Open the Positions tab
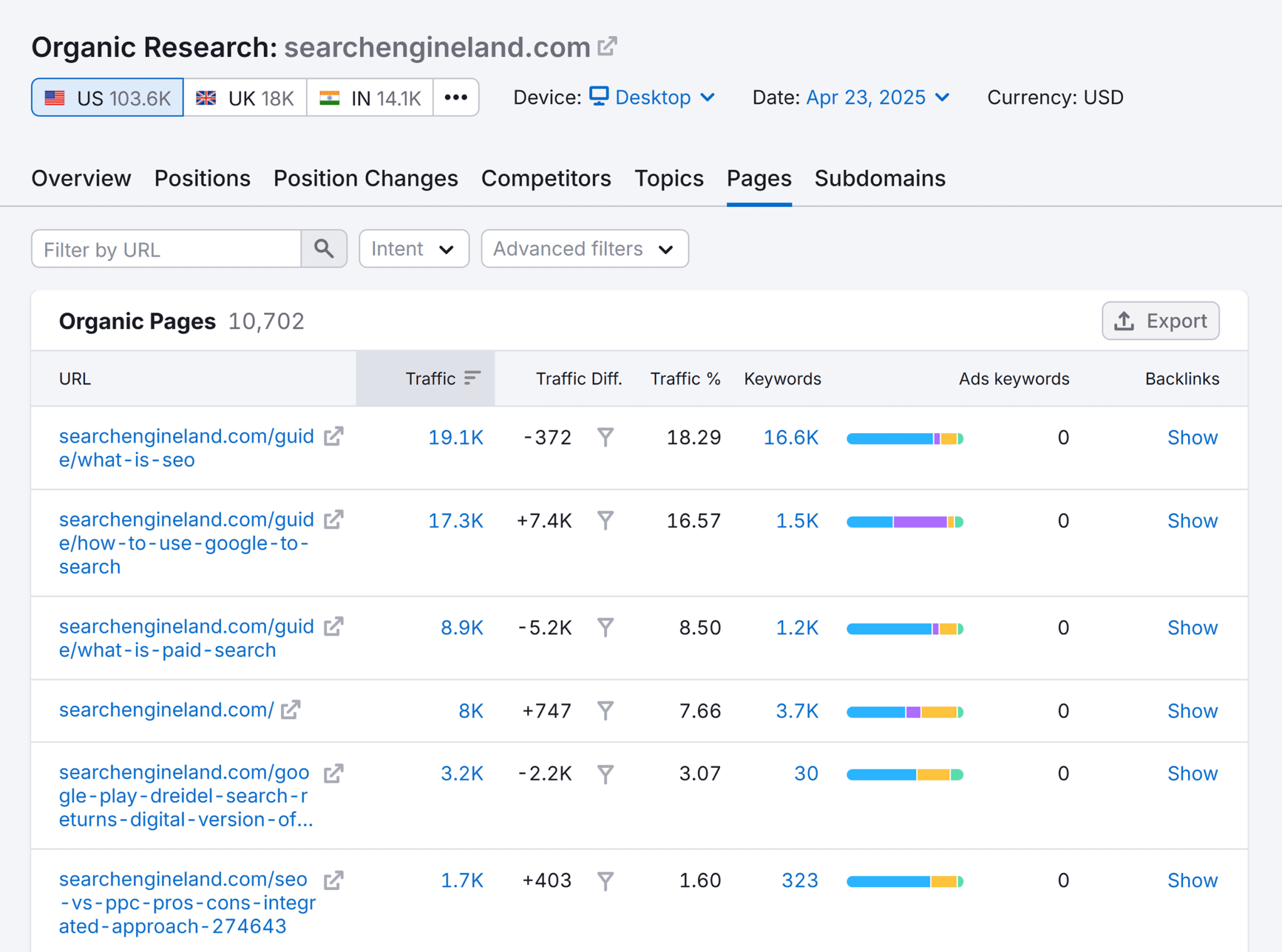This screenshot has width=1282, height=952. tap(202, 178)
